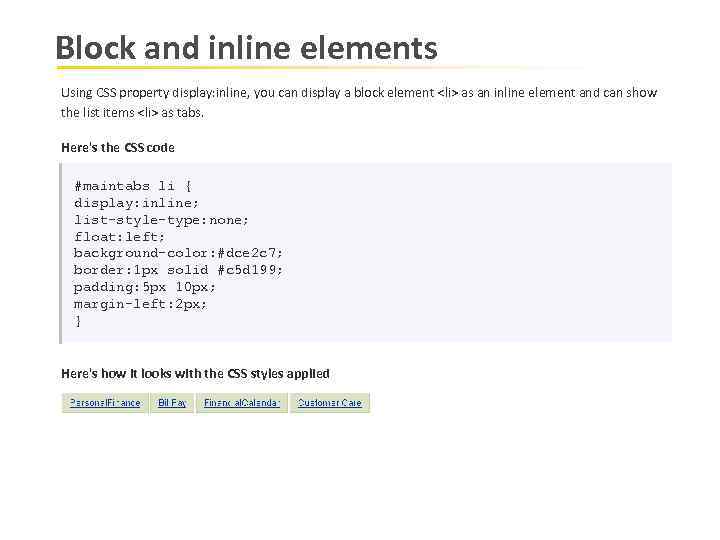Click the "background-color:#dce2c7;" code line

tap(178, 254)
